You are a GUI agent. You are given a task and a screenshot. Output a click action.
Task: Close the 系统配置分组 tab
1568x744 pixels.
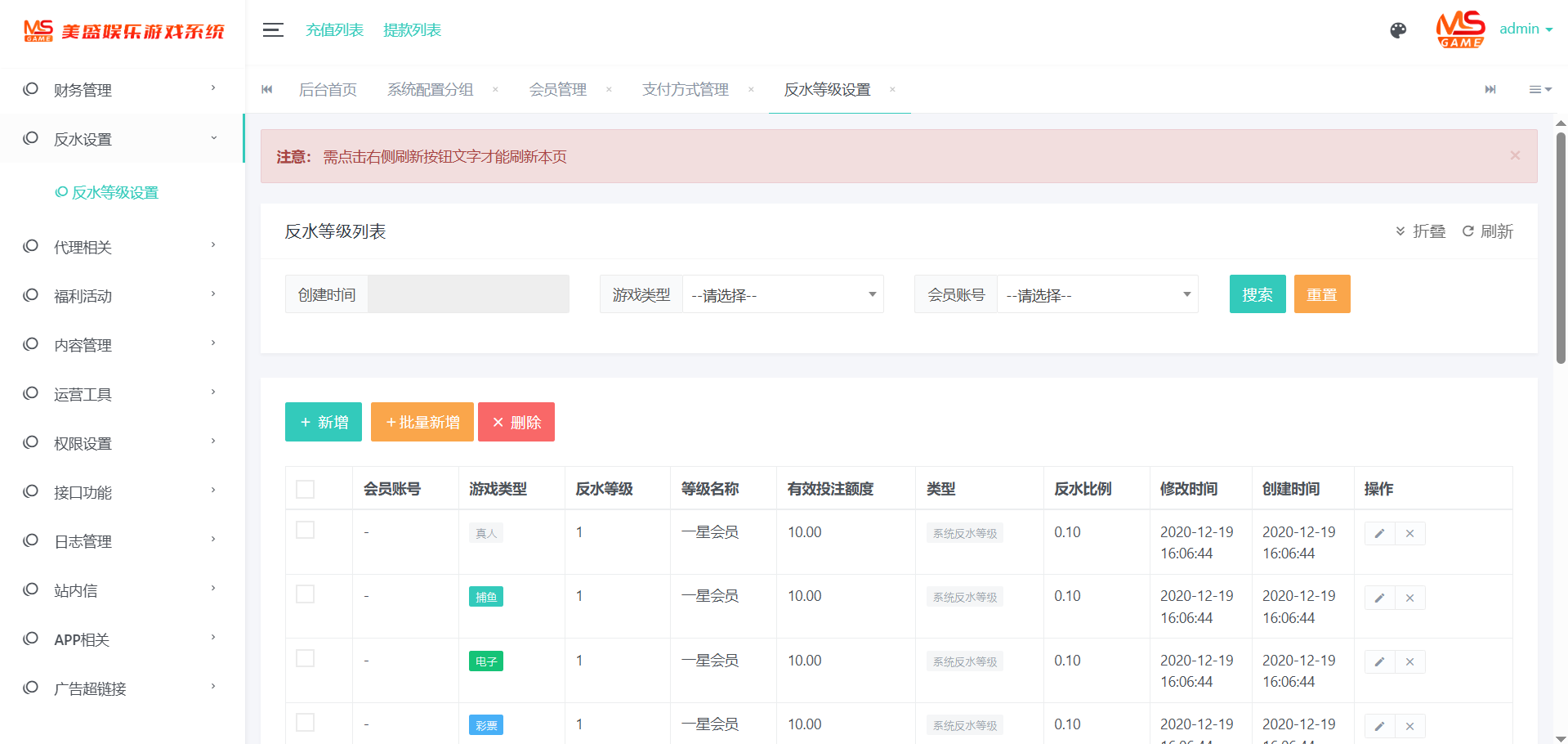pos(495,90)
